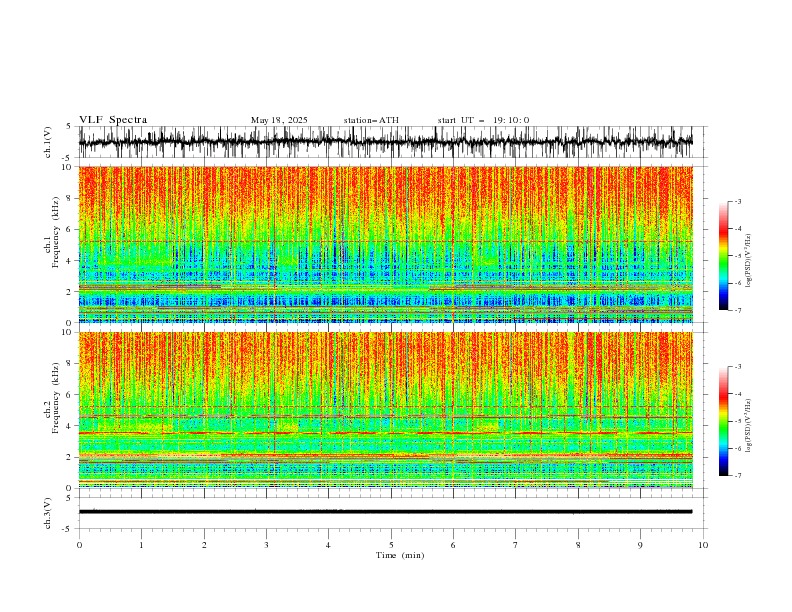This screenshot has width=792, height=612.
Task: Click the lower PSD color scale bar
Action: [723, 421]
